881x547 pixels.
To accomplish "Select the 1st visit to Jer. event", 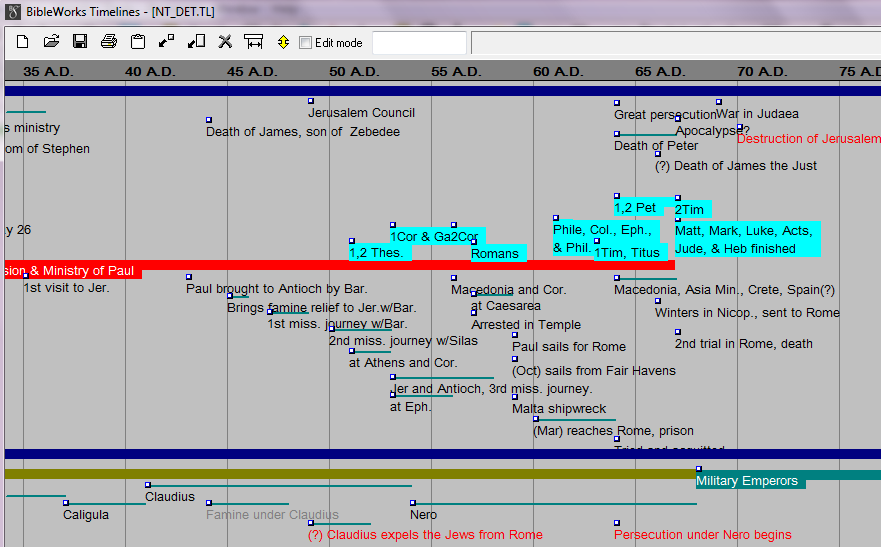I will coord(66,288).
